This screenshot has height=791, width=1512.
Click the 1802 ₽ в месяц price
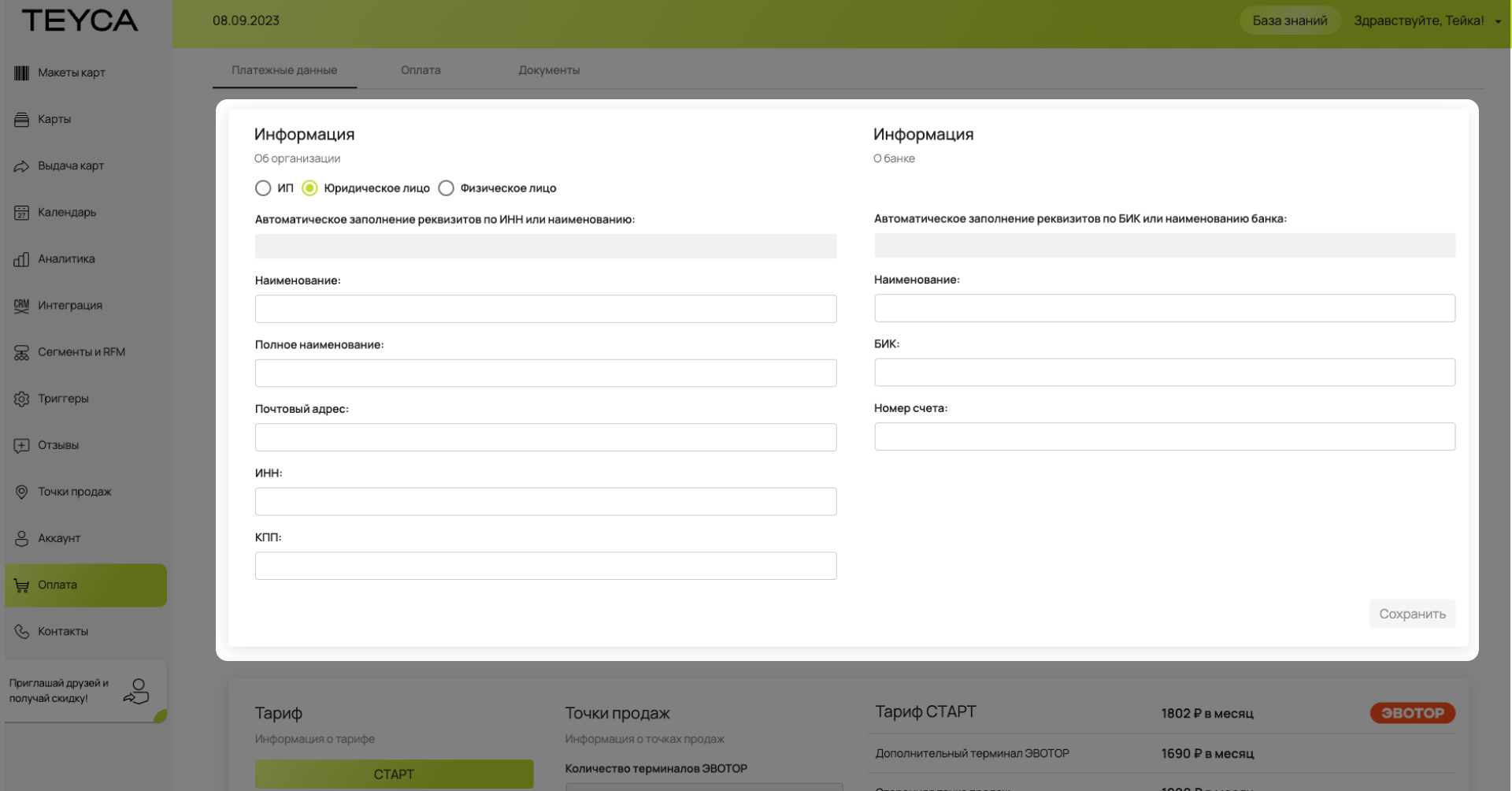[x=1207, y=714]
